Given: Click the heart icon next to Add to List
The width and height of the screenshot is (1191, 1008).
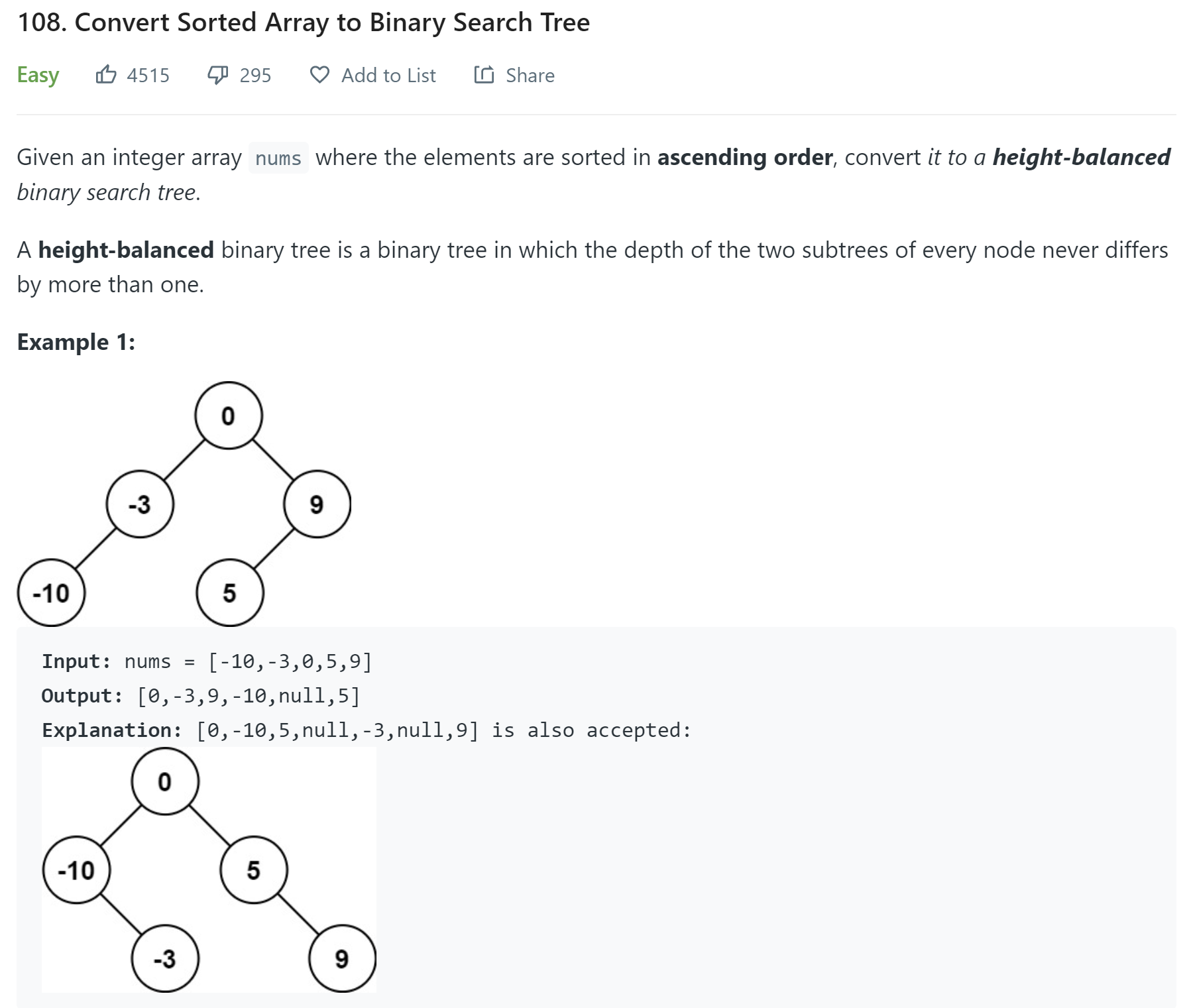Looking at the screenshot, I should point(321,74).
